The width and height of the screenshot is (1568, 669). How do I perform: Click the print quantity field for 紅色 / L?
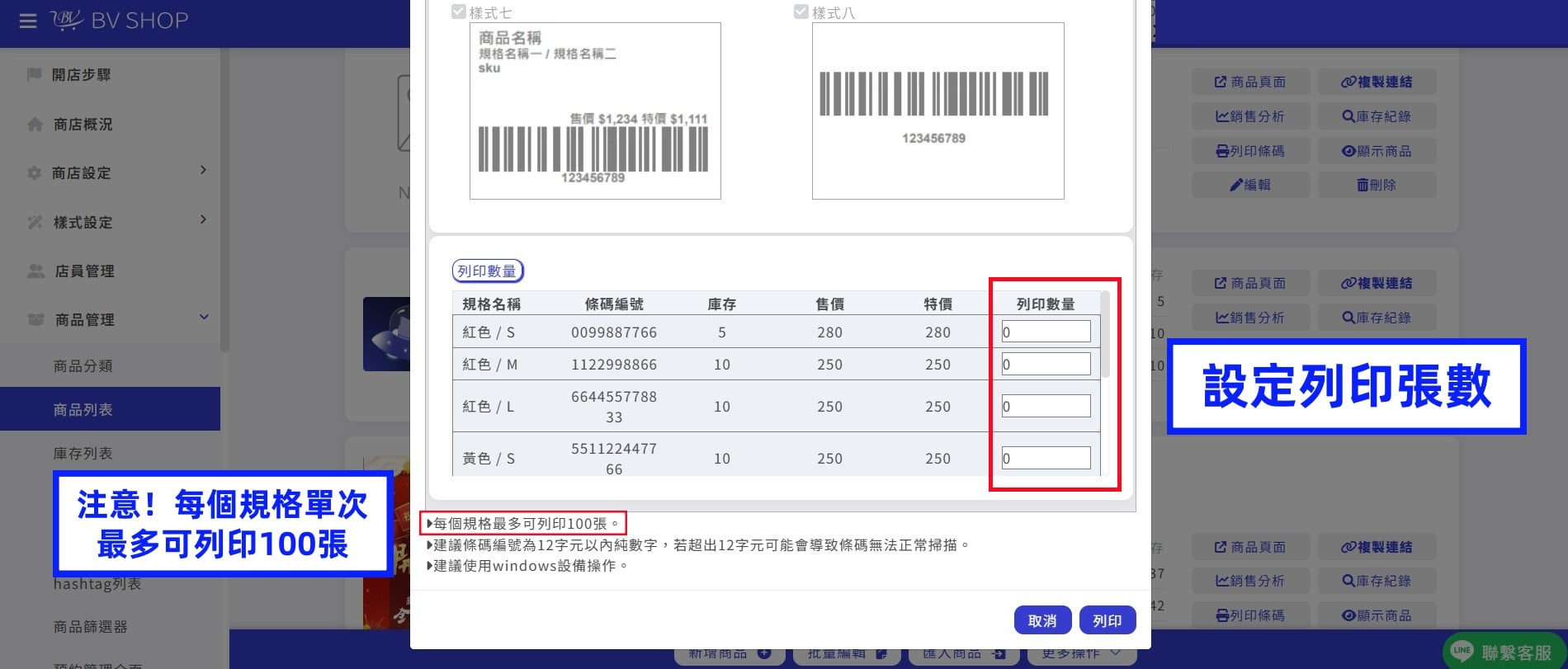[x=1046, y=406]
